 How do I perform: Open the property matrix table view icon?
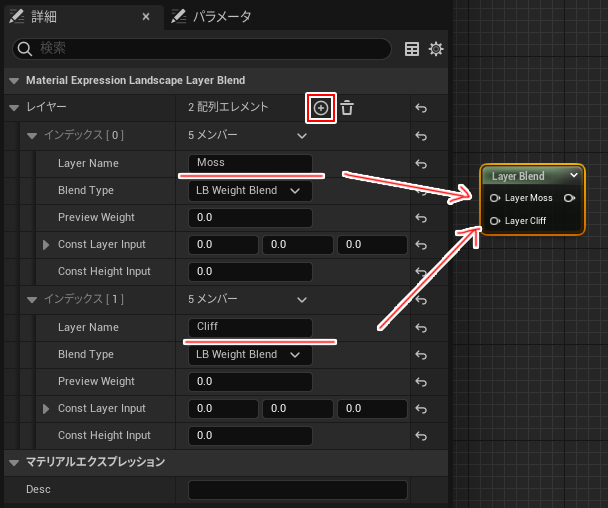pyautogui.click(x=411, y=49)
